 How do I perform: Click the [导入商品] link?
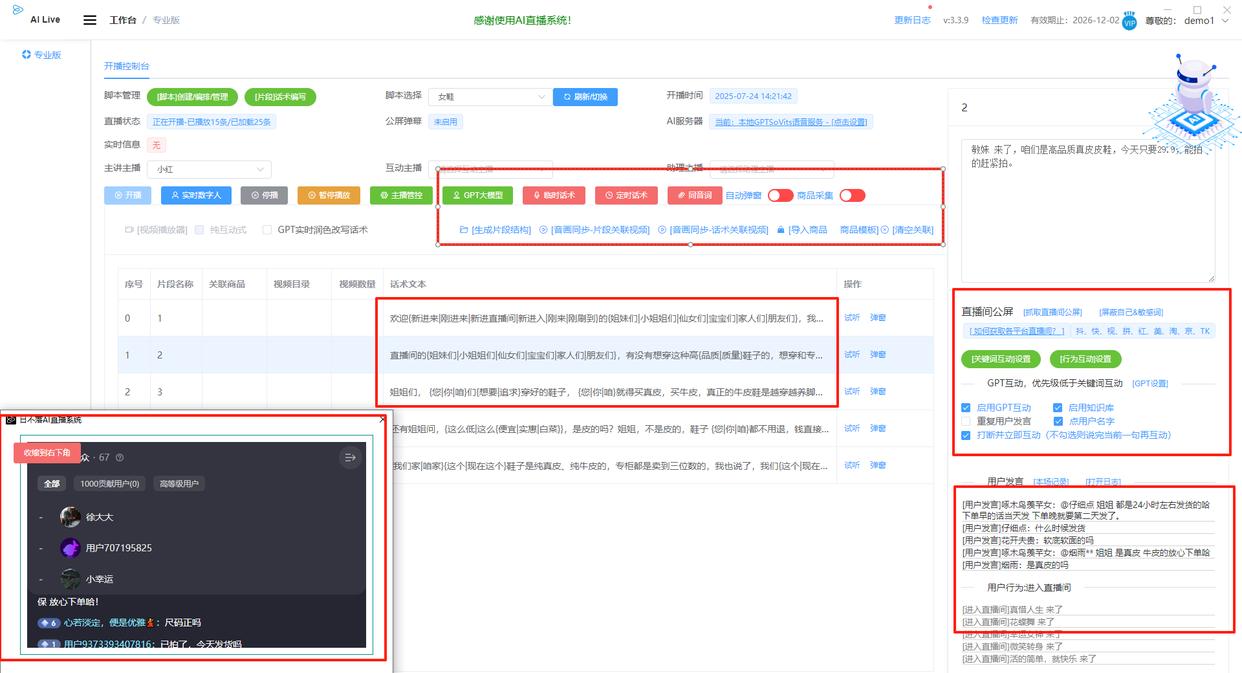point(802,229)
